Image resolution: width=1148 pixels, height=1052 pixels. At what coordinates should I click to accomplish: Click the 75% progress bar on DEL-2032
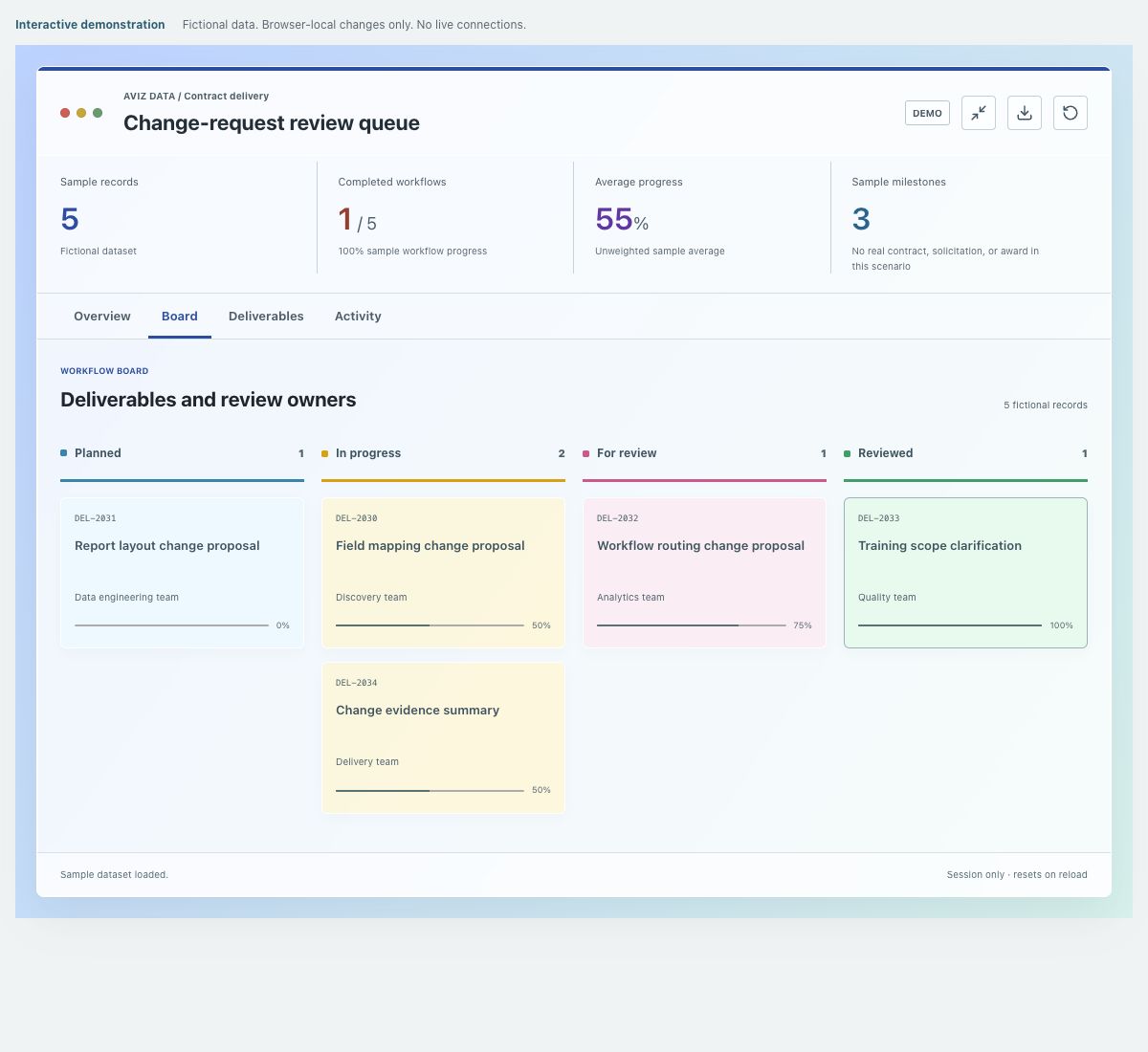(691, 625)
